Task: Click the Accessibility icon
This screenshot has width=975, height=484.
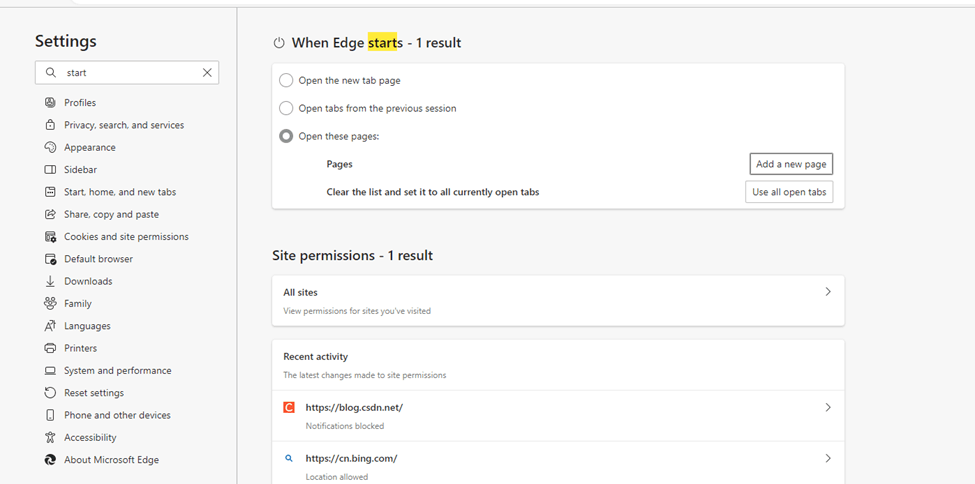Action: [50, 438]
